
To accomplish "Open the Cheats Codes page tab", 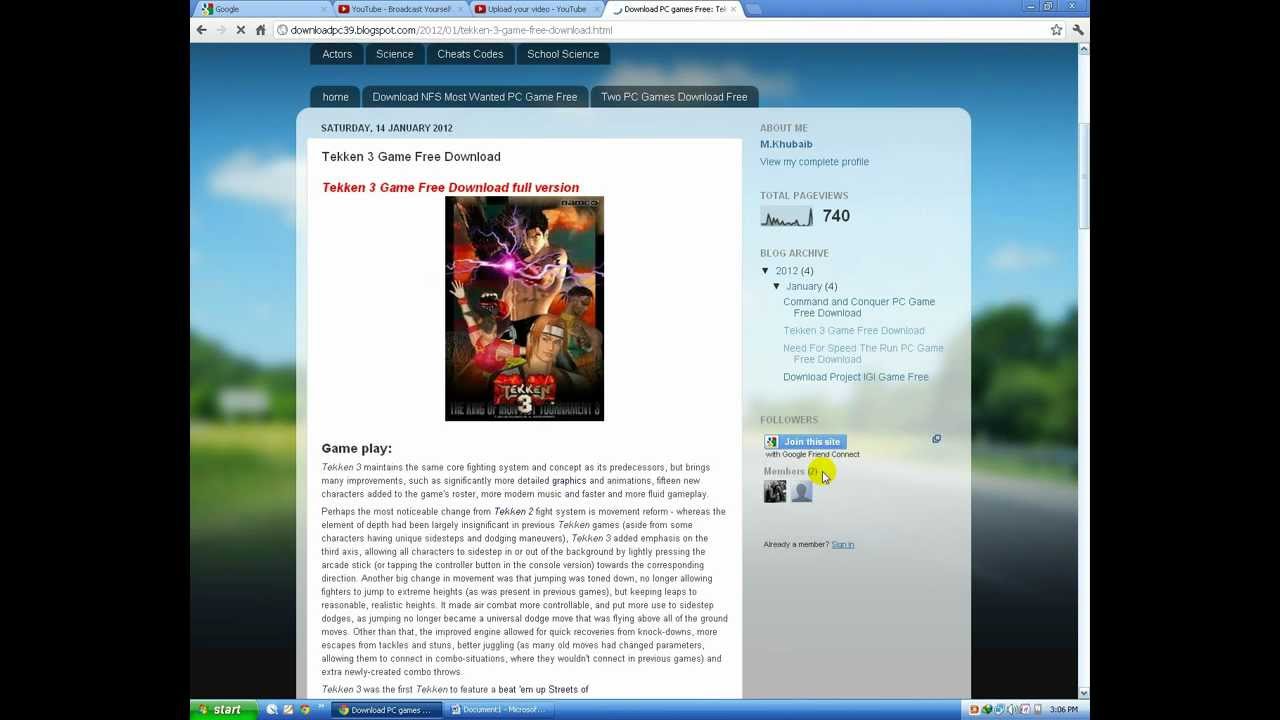I will (x=470, y=54).
